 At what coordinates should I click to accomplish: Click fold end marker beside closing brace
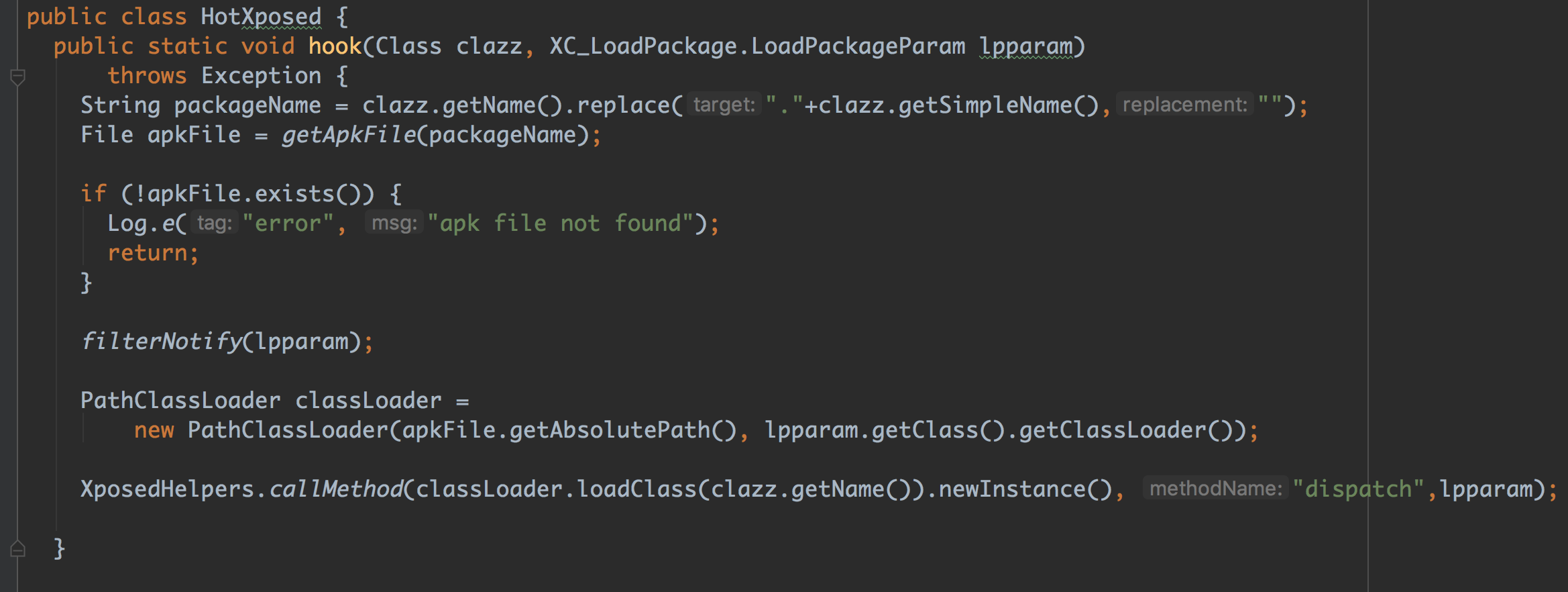click(x=18, y=549)
